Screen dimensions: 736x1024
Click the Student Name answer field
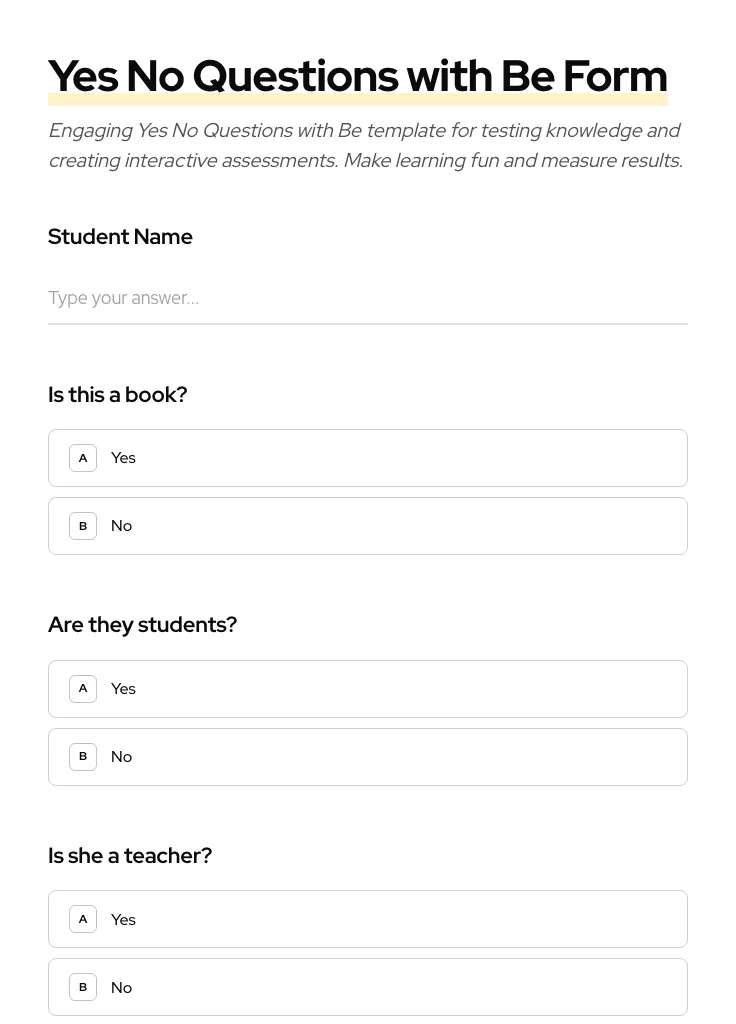tap(368, 298)
